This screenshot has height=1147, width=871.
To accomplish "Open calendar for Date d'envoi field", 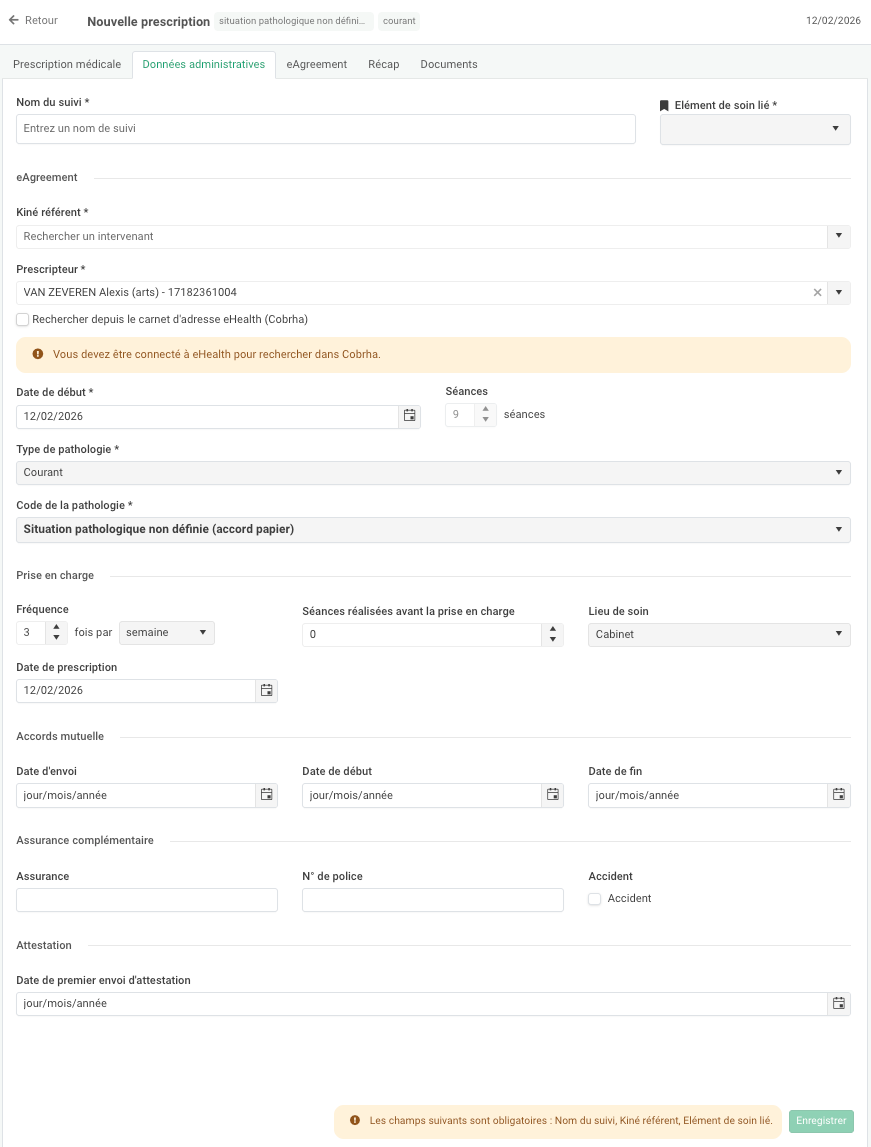I will 266,795.
